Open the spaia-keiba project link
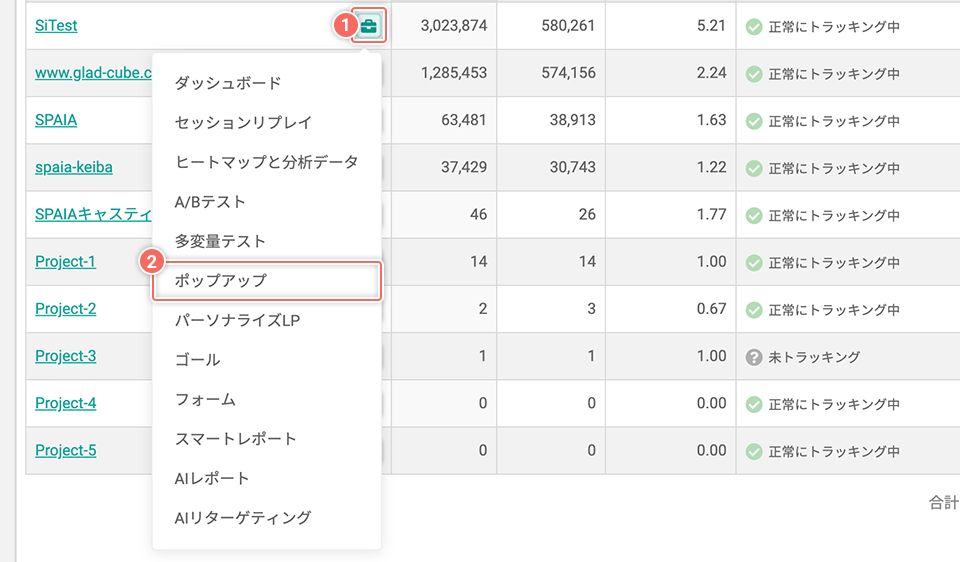This screenshot has height=562, width=960. (x=74, y=167)
